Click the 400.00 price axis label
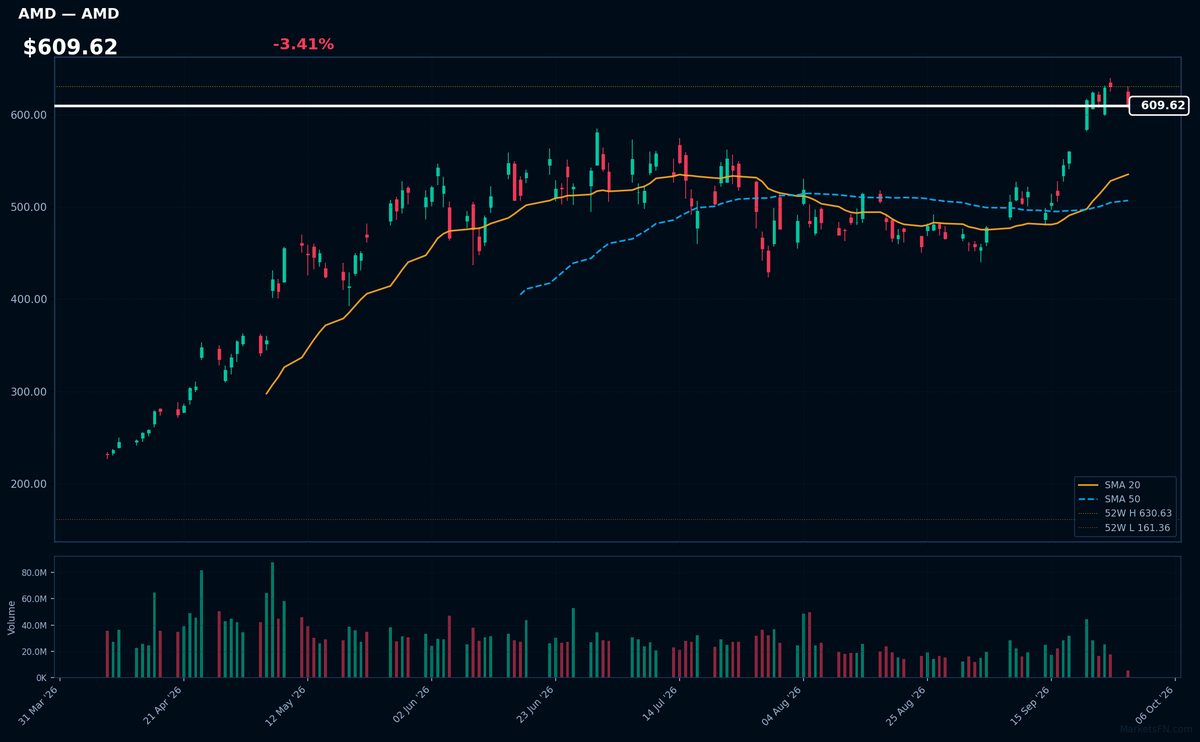This screenshot has width=1200, height=742. 28,299
